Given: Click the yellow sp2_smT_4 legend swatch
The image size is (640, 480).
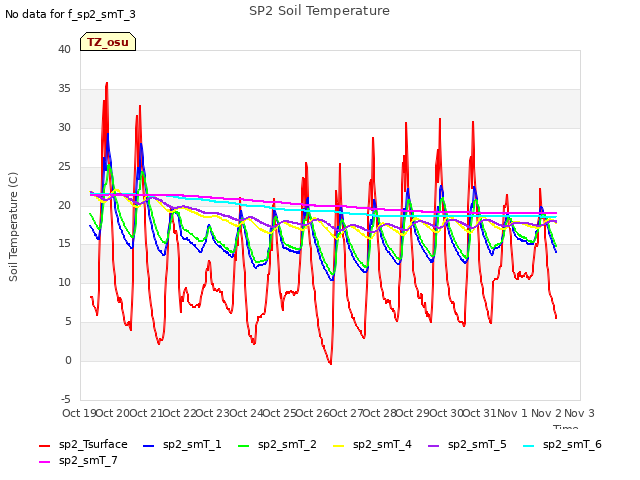Looking at the screenshot, I should (x=338, y=446).
